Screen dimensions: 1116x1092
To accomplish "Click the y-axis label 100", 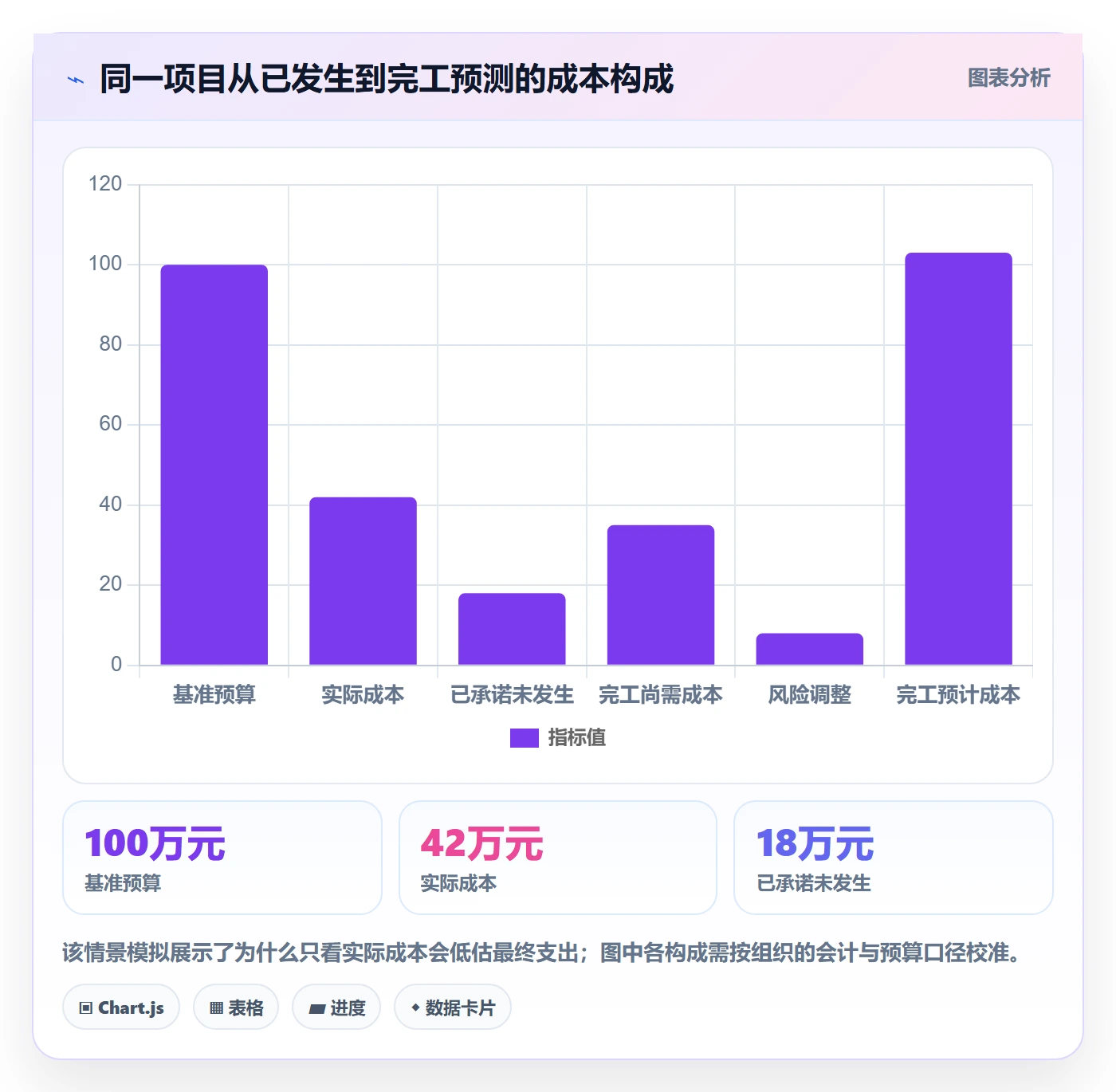I will (x=105, y=264).
